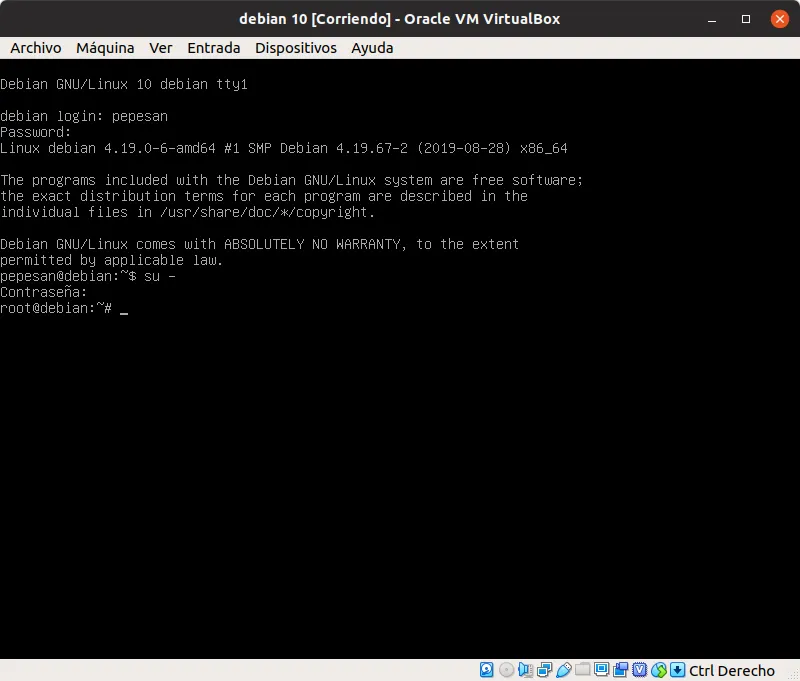This screenshot has width=800, height=681.
Task: Click the hard disk activity indicator
Action: (x=487, y=670)
